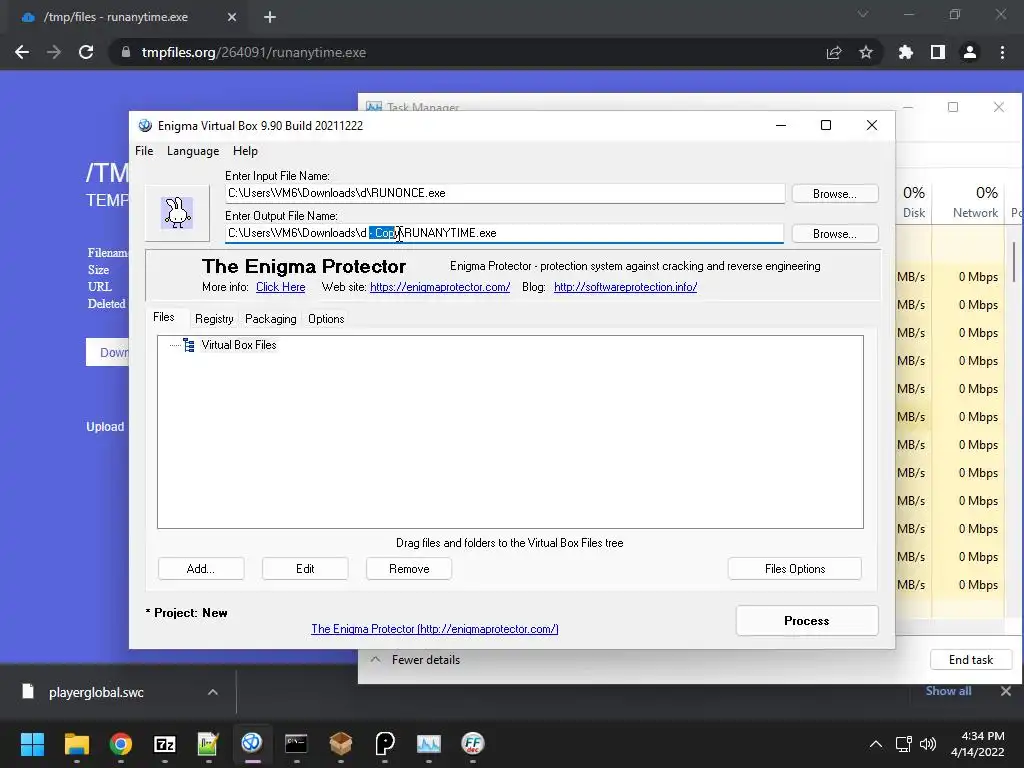Go back in Chrome
This screenshot has height=768, width=1024.
(x=22, y=52)
